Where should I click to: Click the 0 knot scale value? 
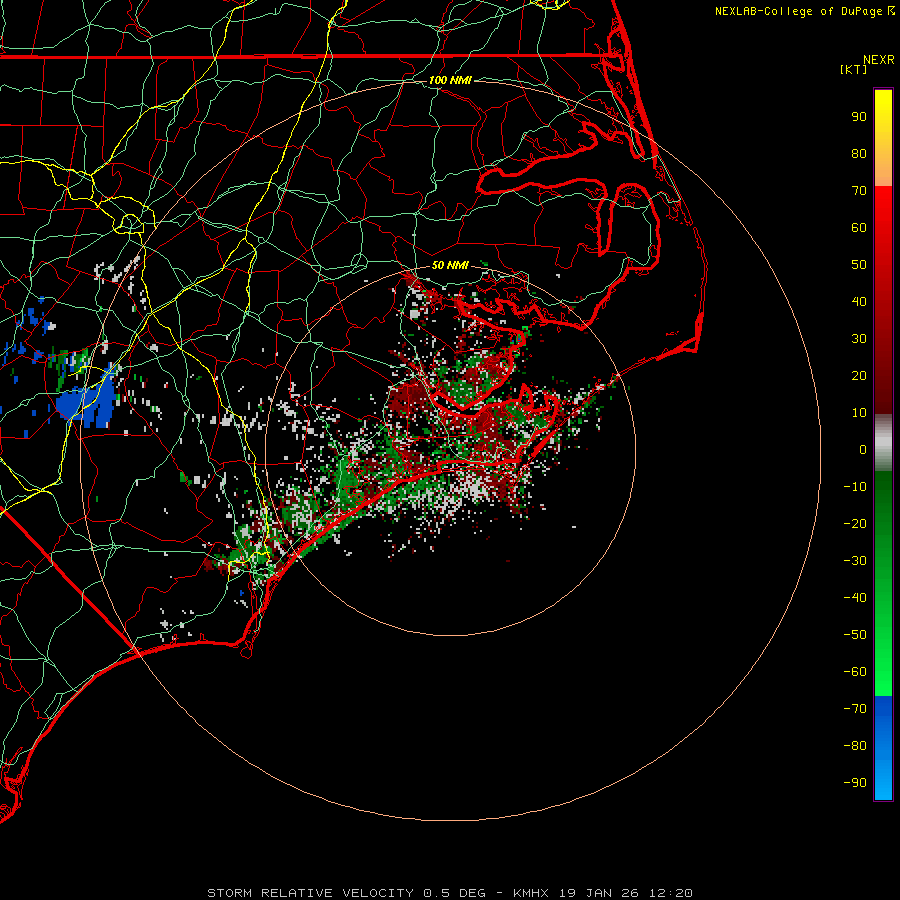pos(863,449)
